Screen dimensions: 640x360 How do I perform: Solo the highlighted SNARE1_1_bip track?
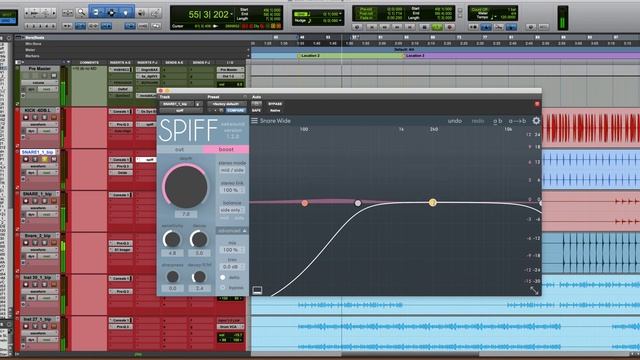44,159
